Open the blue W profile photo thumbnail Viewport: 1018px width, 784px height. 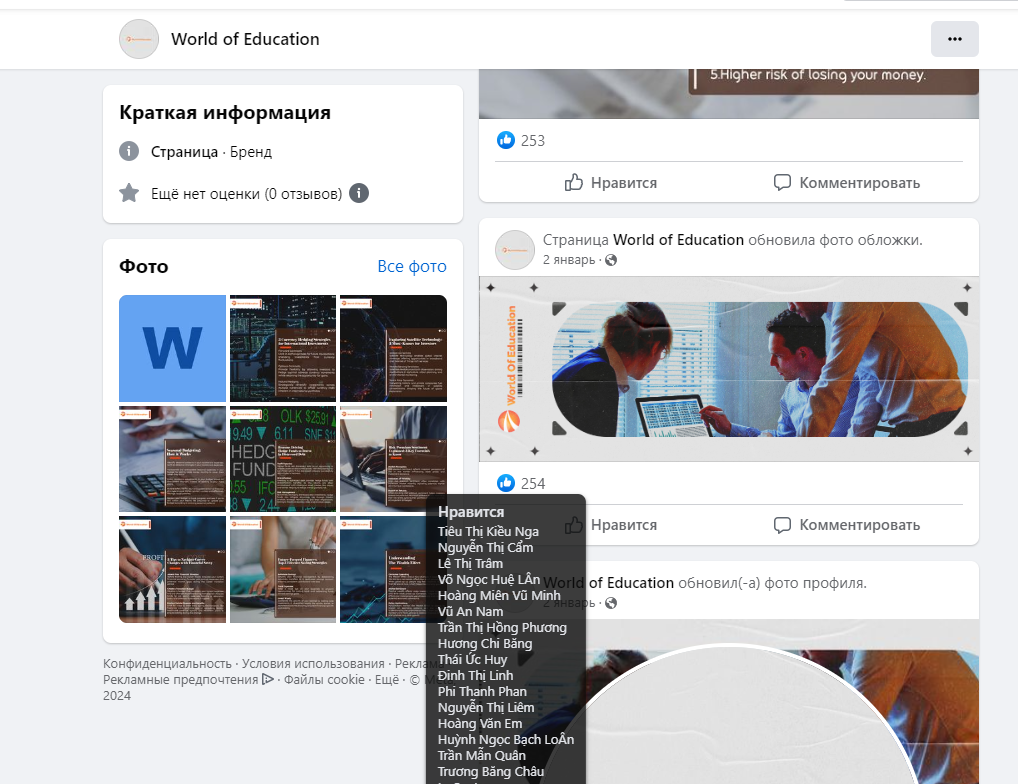click(x=173, y=349)
